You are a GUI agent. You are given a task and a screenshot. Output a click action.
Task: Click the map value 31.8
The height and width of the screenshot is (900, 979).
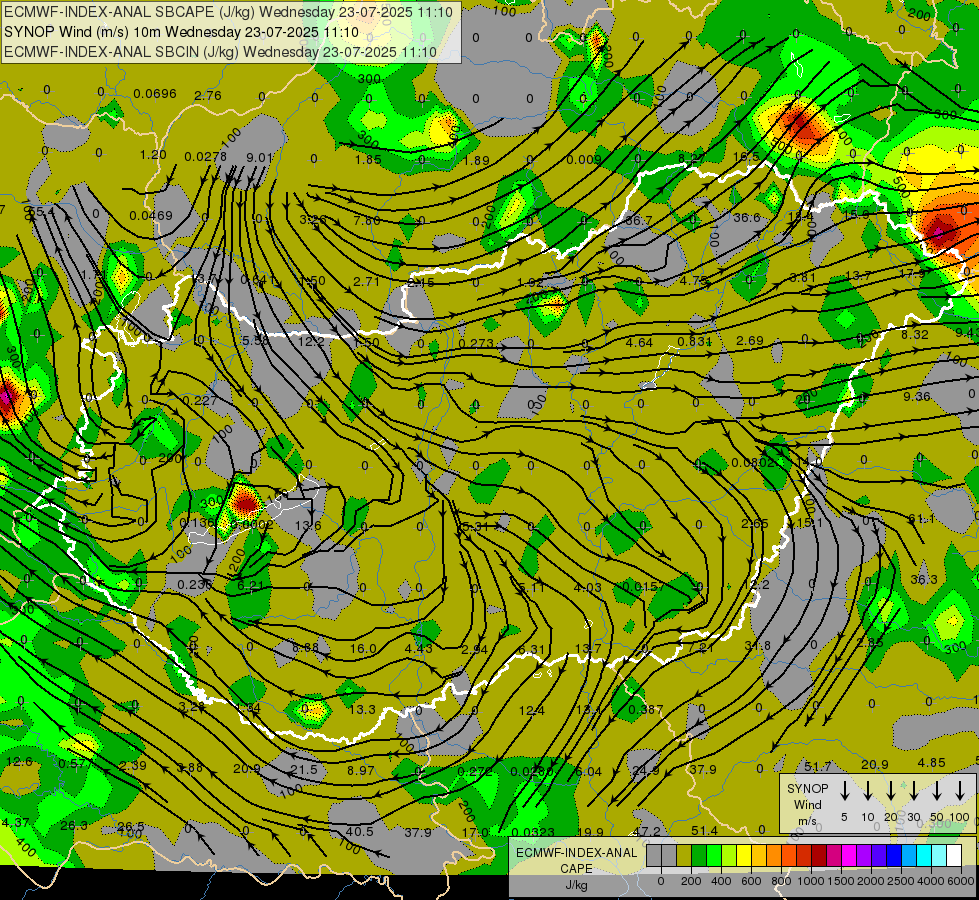tap(757, 645)
